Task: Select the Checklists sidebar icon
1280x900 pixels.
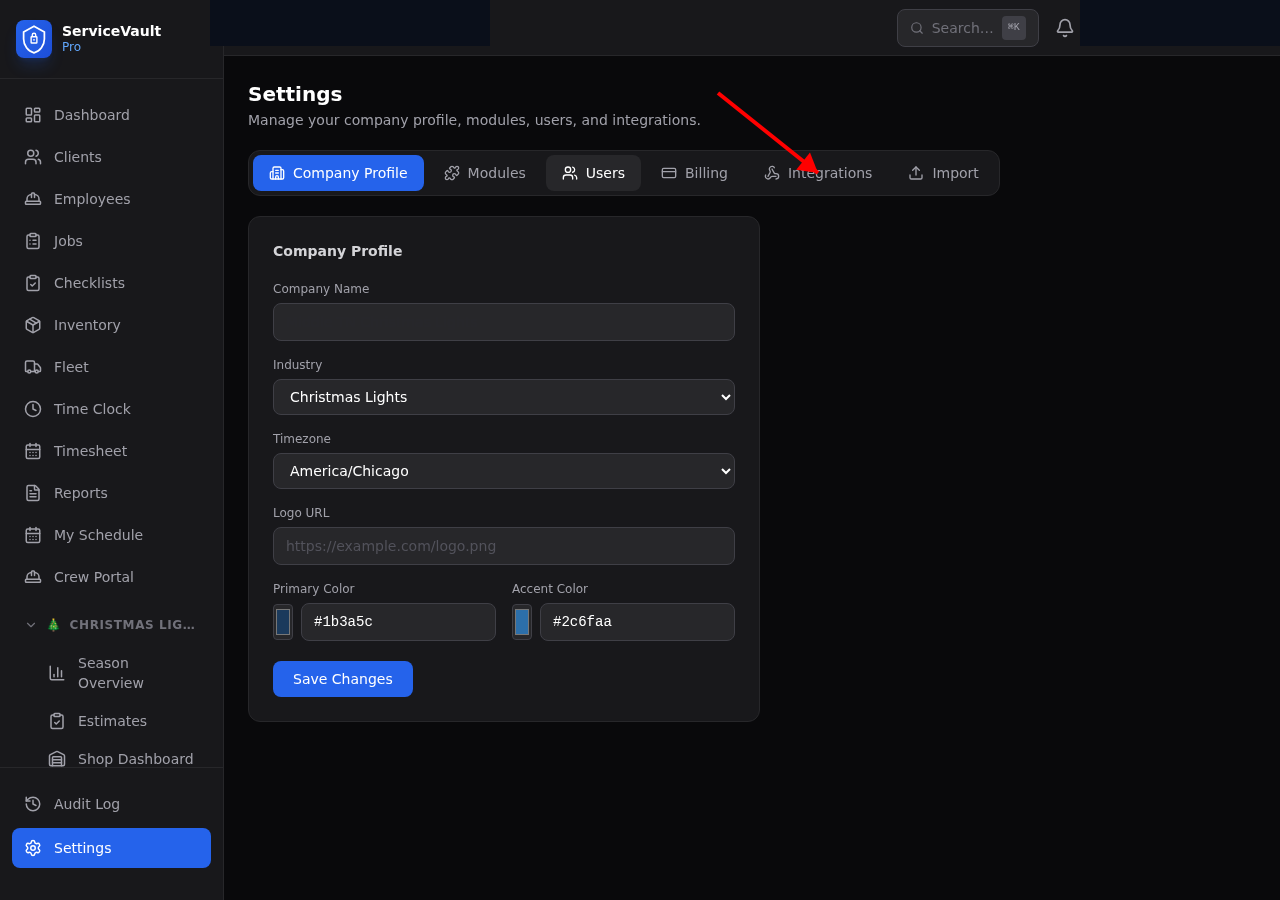Action: click(x=33, y=283)
